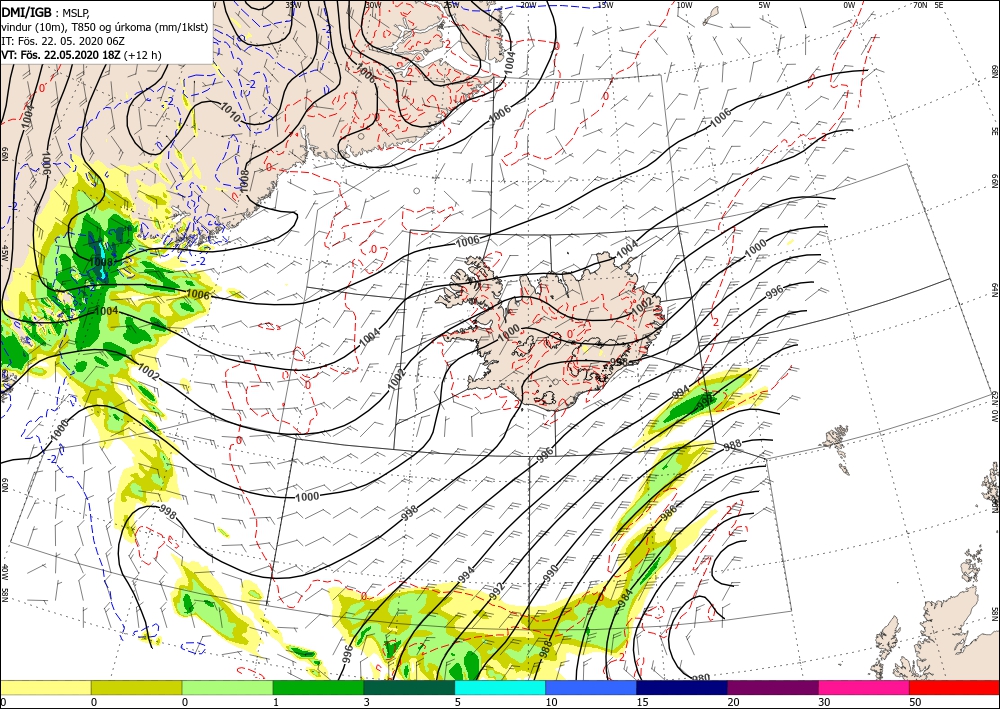Click the "40W" label on left edge
Image resolution: width=1000 pixels, height=709 pixels.
tap(4, 572)
